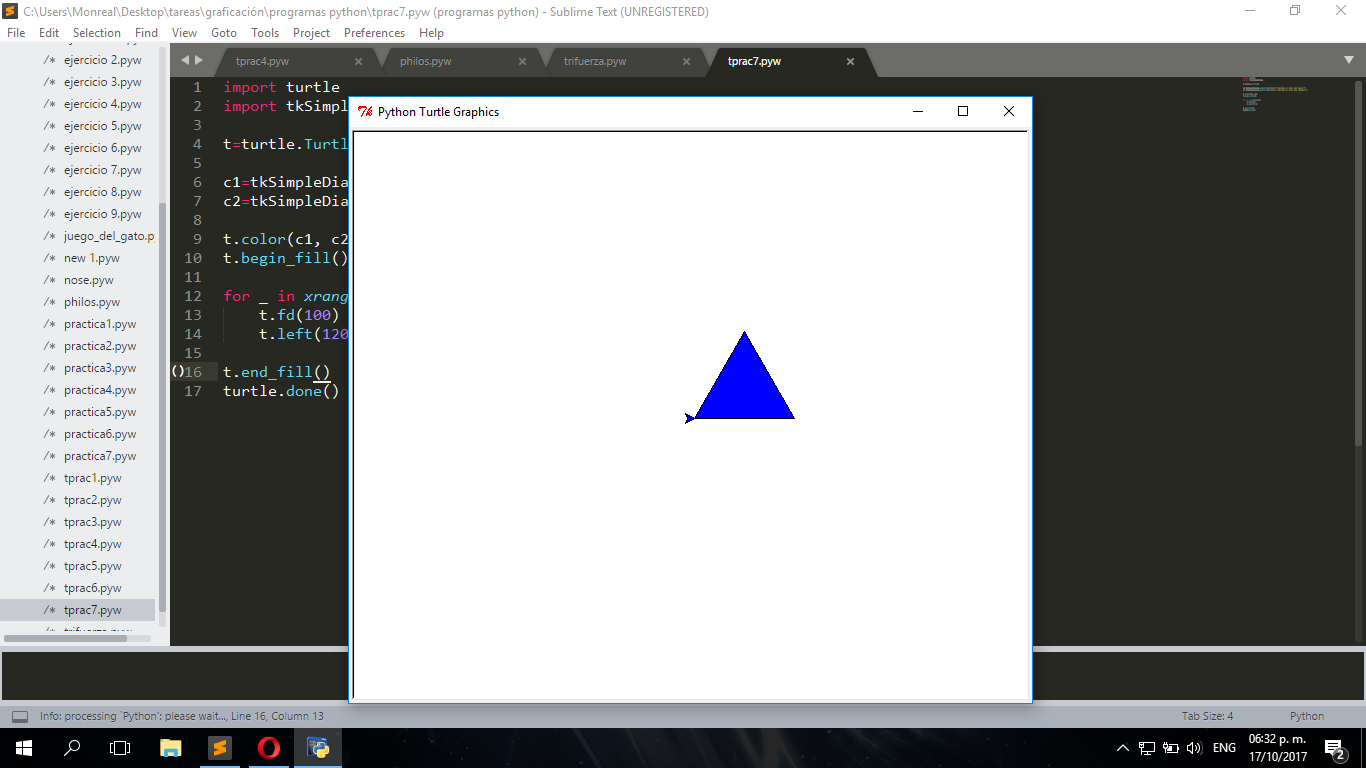Click the turtle arrow cursor shape

(x=690, y=418)
